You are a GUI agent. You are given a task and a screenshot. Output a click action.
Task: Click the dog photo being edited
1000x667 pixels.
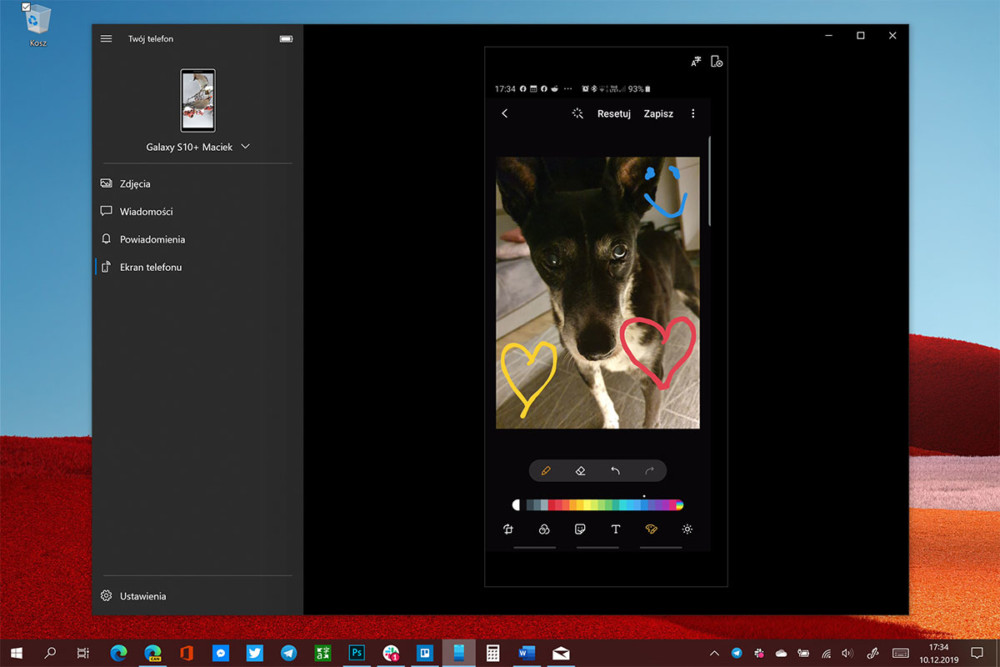tap(598, 293)
